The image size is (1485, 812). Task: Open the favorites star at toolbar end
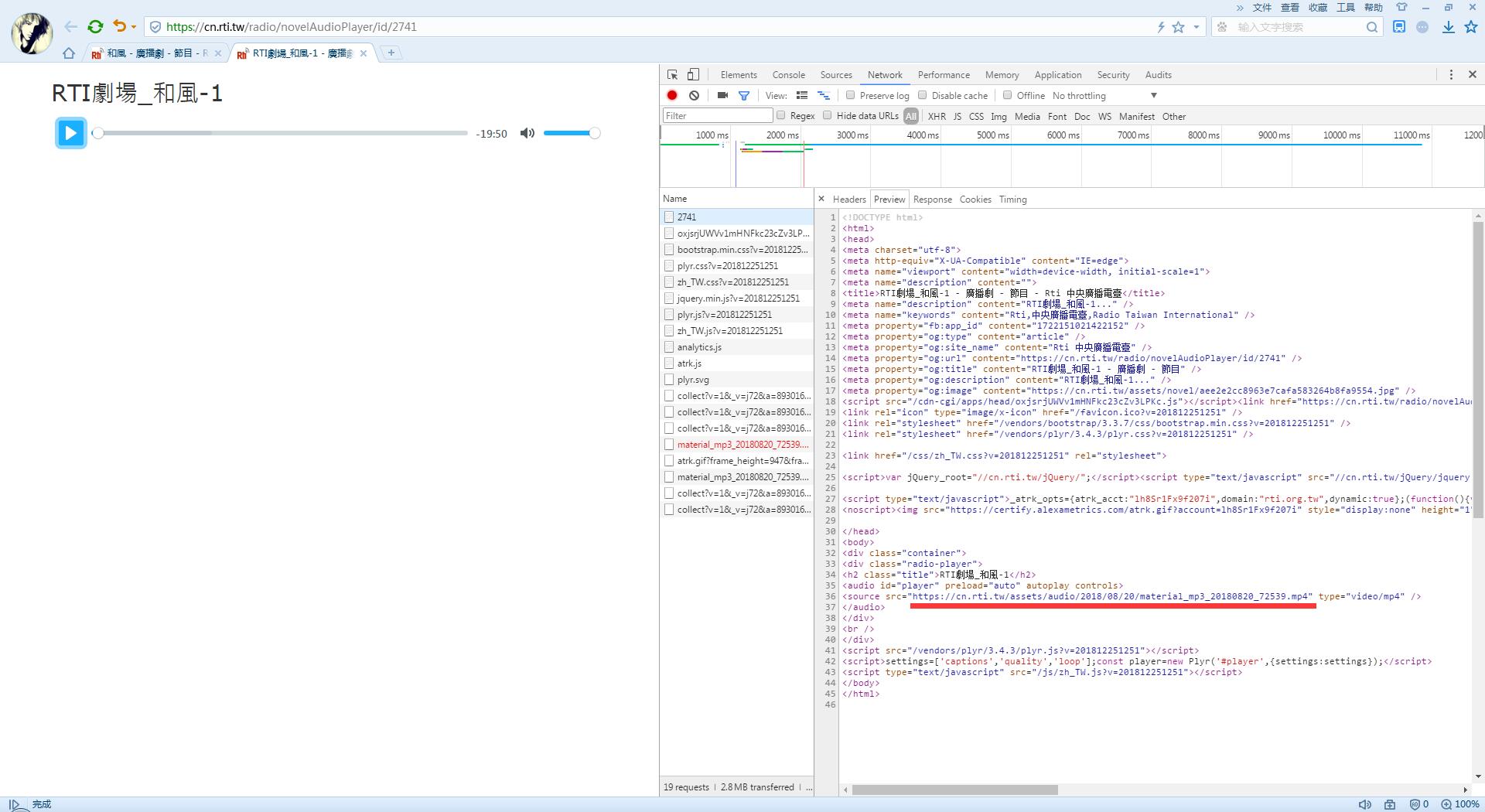(x=1470, y=27)
